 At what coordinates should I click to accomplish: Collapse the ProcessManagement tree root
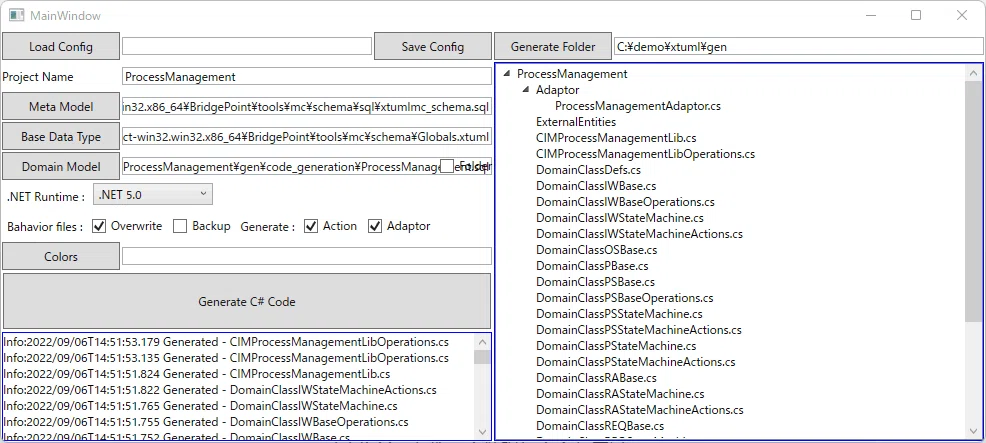[x=507, y=74]
